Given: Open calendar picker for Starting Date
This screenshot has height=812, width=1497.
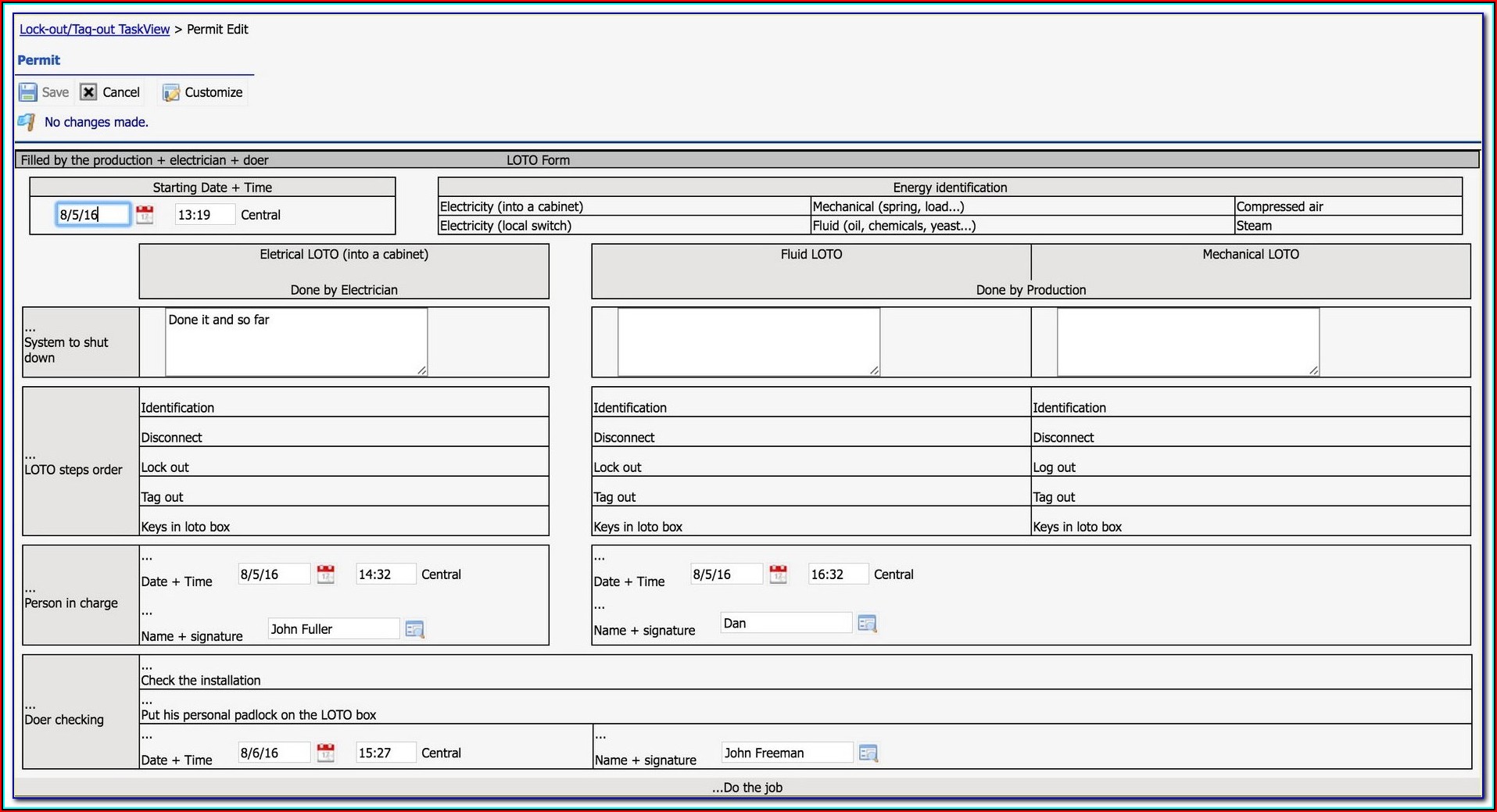Looking at the screenshot, I should (x=145, y=215).
